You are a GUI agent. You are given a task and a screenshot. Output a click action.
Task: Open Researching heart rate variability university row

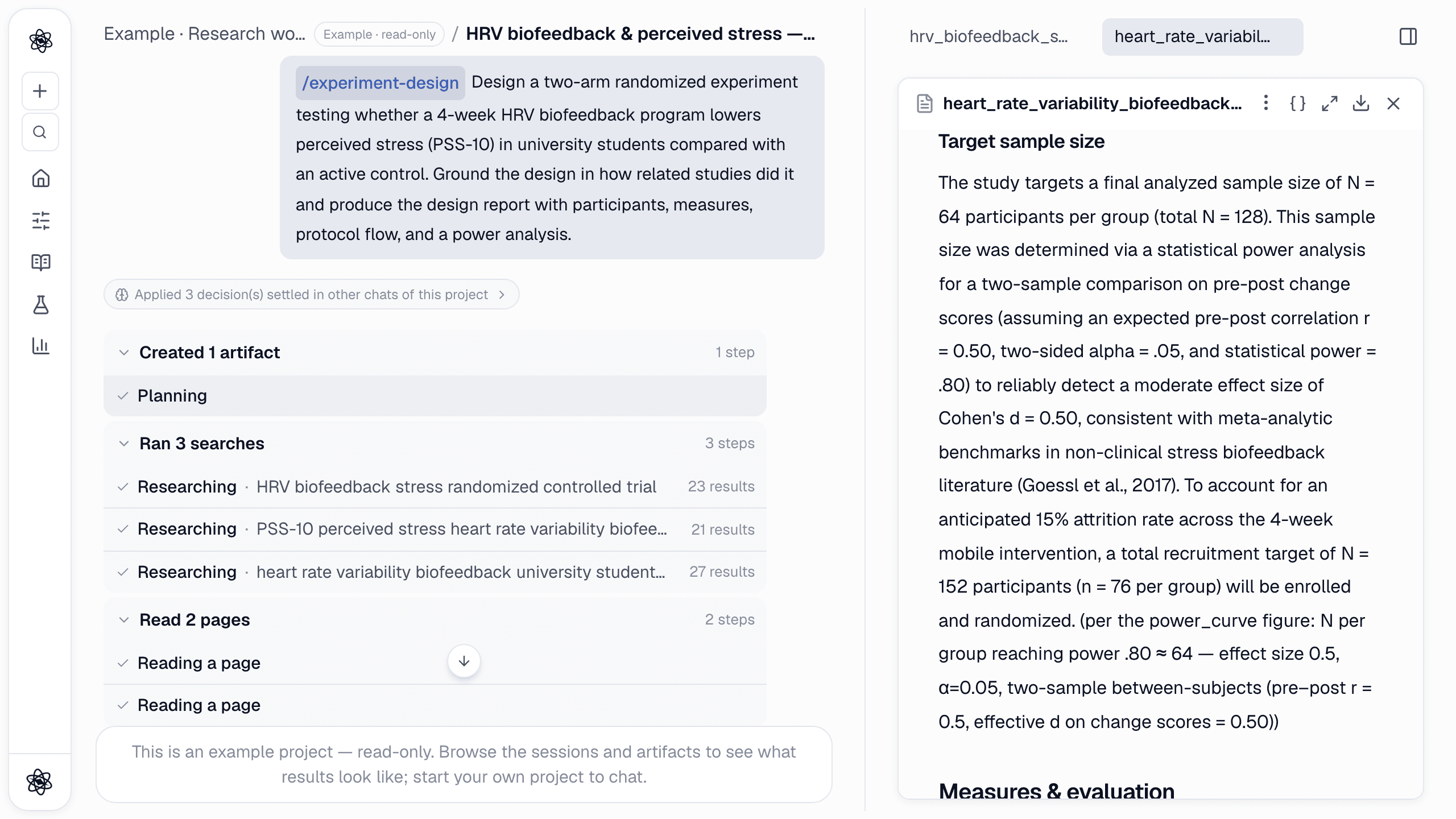(435, 572)
